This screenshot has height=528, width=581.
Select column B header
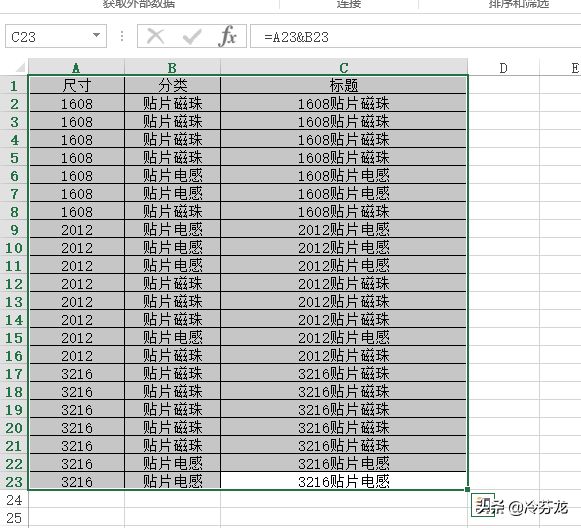(172, 67)
